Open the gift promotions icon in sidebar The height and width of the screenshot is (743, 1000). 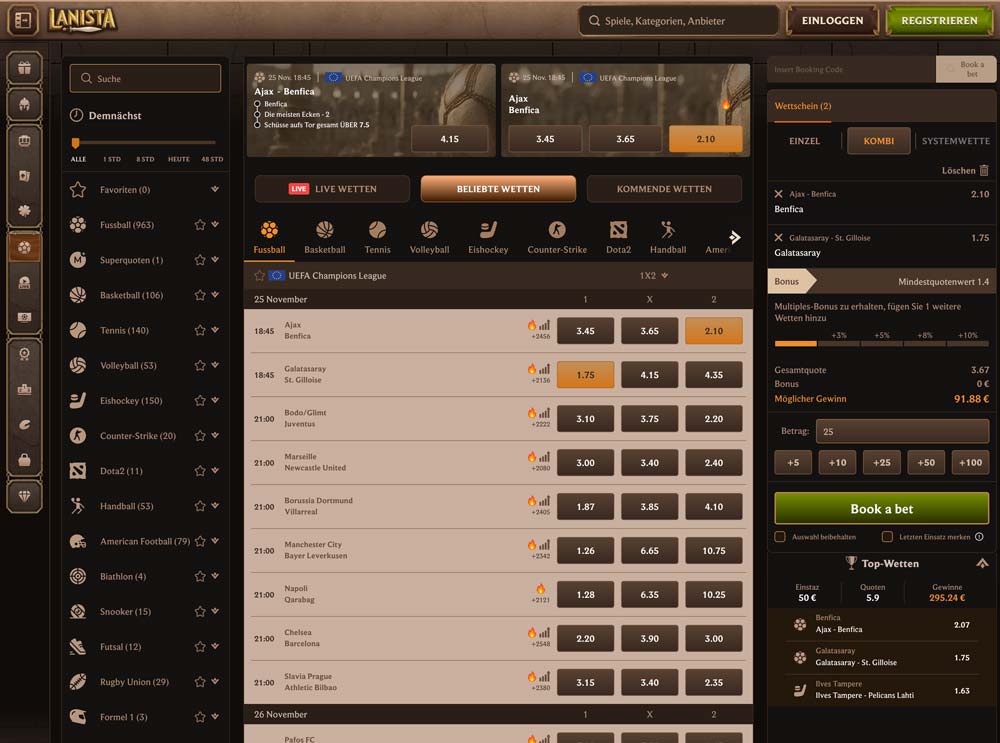pos(24,69)
